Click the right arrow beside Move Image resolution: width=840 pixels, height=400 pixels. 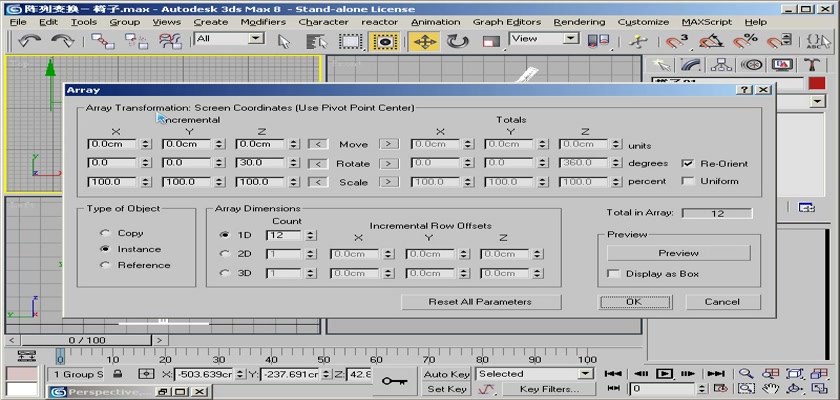click(389, 144)
